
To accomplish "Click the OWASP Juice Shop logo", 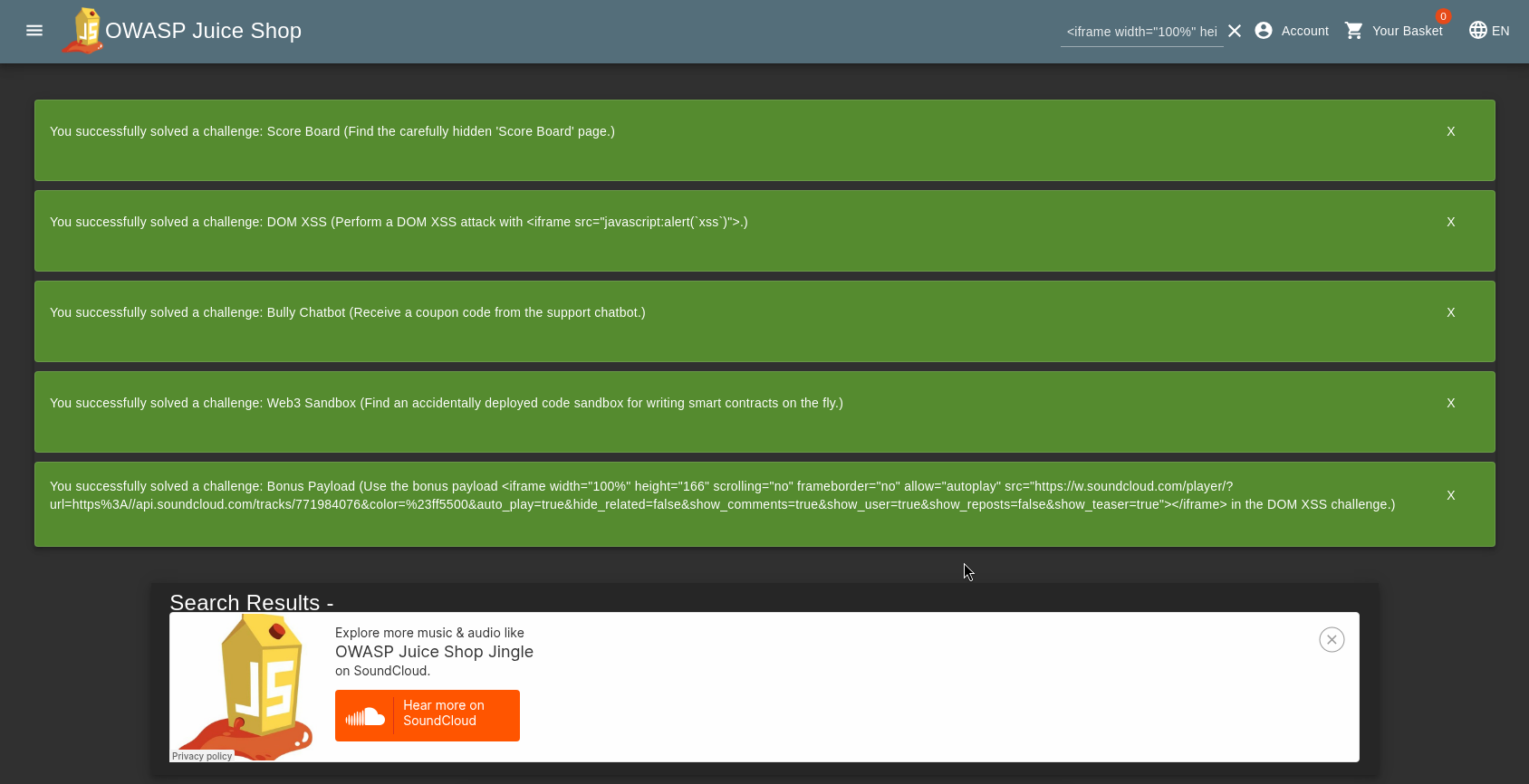I will coord(84,31).
